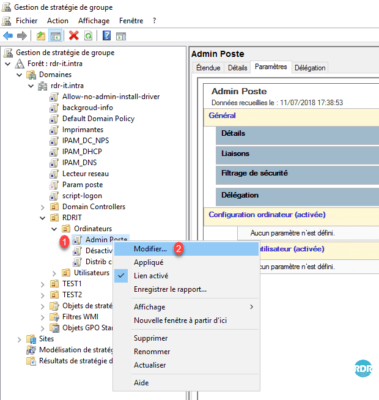This screenshot has height=400, width=379.
Task: Switch to the Délégation tab
Action: (310, 68)
